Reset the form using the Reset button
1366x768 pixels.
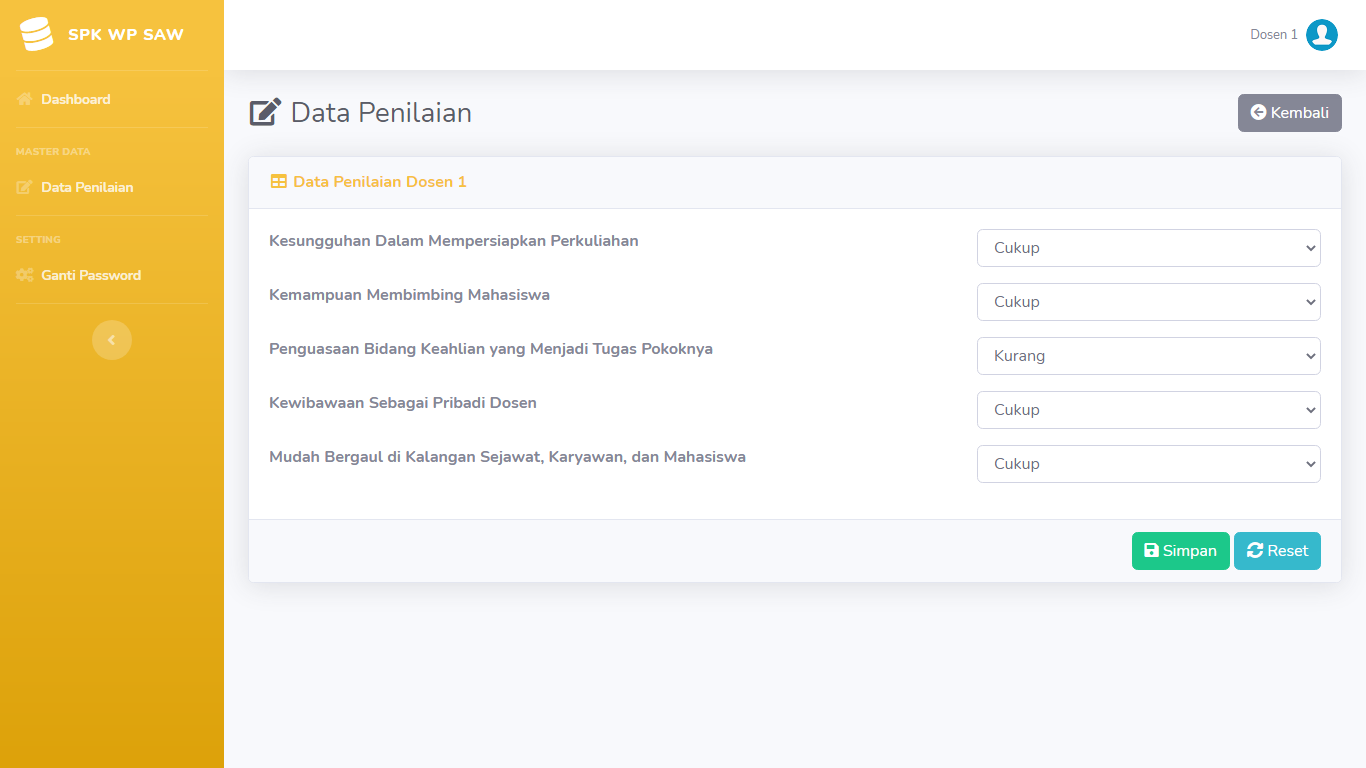click(x=1277, y=550)
